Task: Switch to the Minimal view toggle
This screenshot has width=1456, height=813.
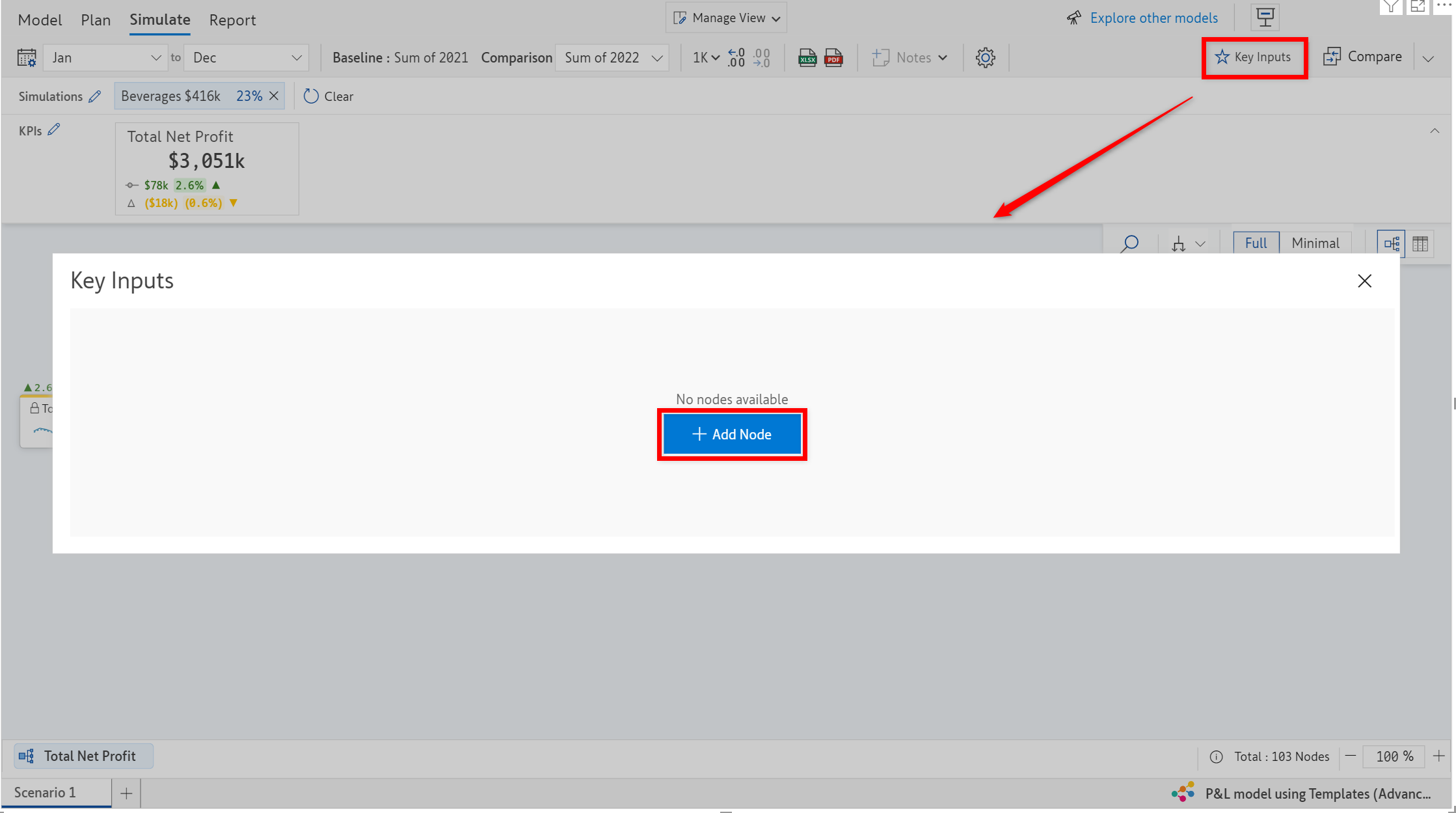Action: click(1315, 243)
